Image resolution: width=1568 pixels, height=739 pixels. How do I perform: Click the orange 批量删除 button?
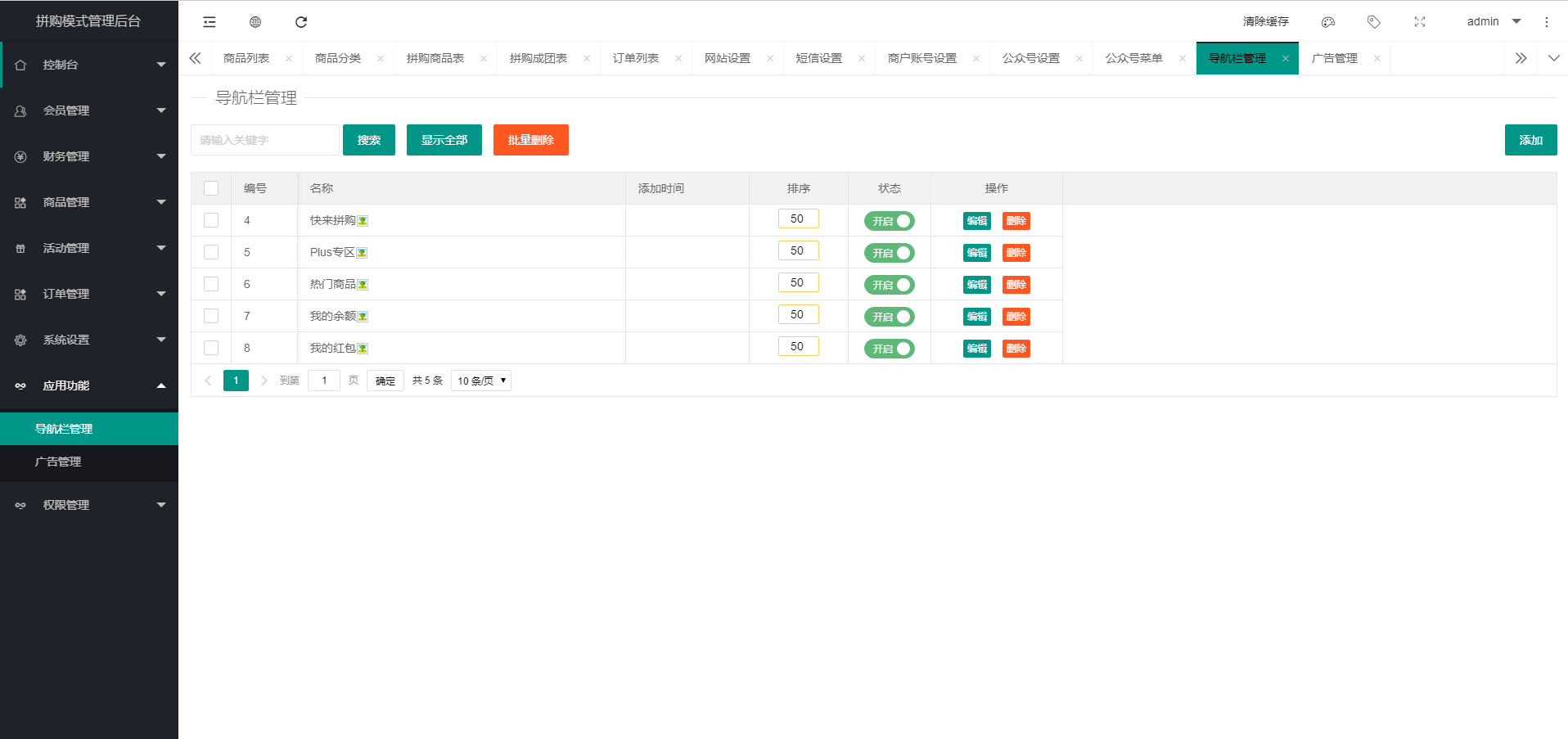[530, 140]
